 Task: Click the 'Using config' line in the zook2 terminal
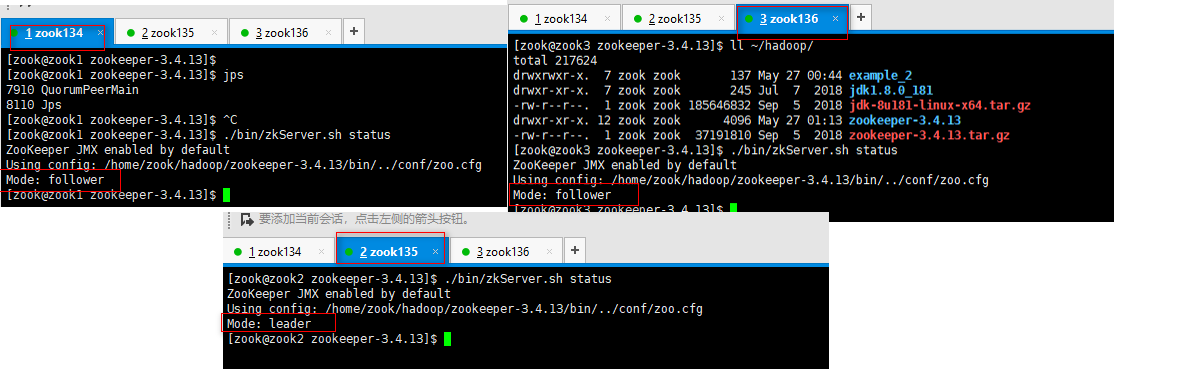[x=465, y=309]
